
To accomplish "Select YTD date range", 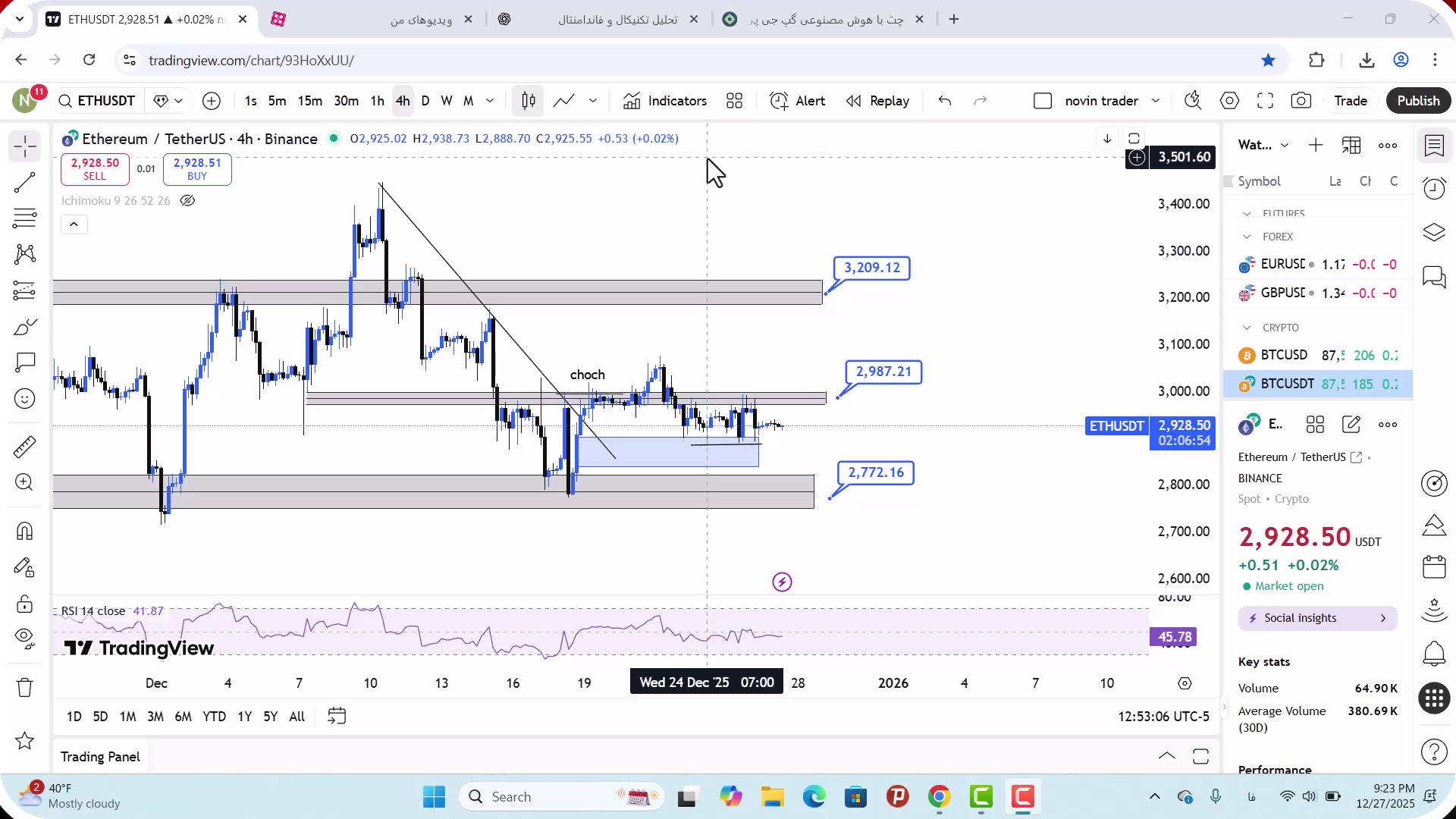I will (214, 717).
